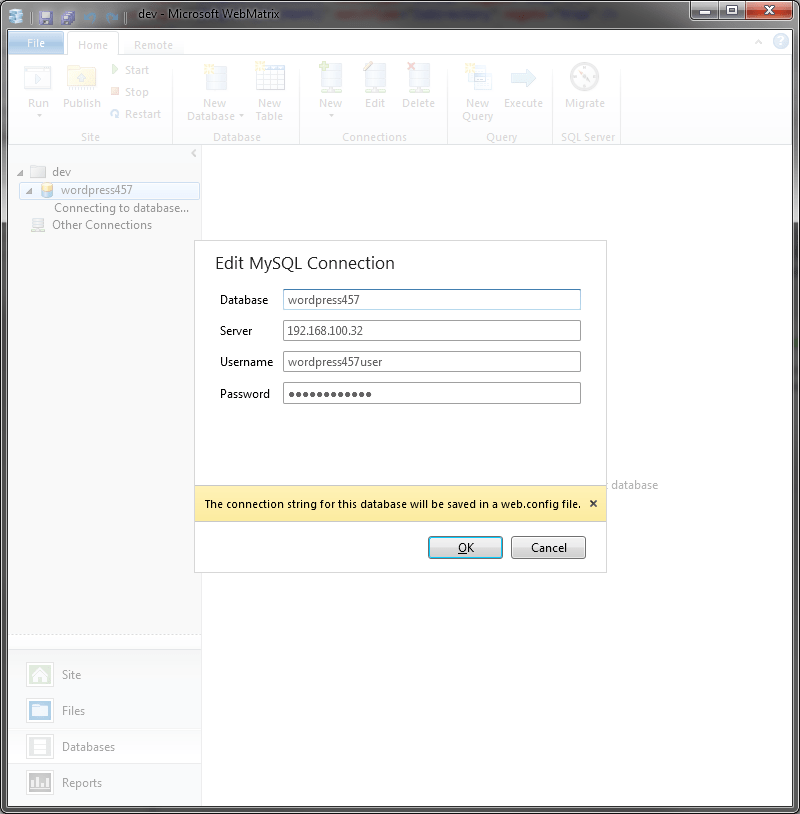The width and height of the screenshot is (800, 814).
Task: Open the Files workspace
Action: click(73, 711)
